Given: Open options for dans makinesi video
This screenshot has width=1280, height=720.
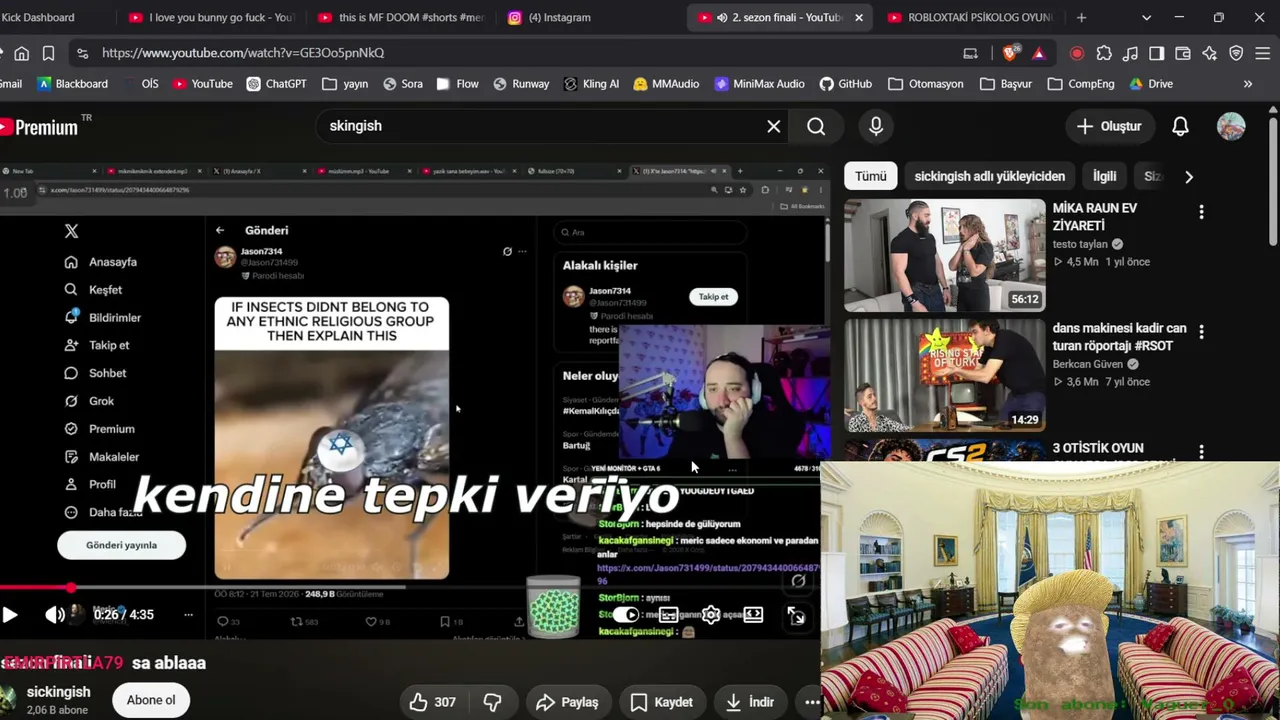Looking at the screenshot, I should click(1201, 332).
